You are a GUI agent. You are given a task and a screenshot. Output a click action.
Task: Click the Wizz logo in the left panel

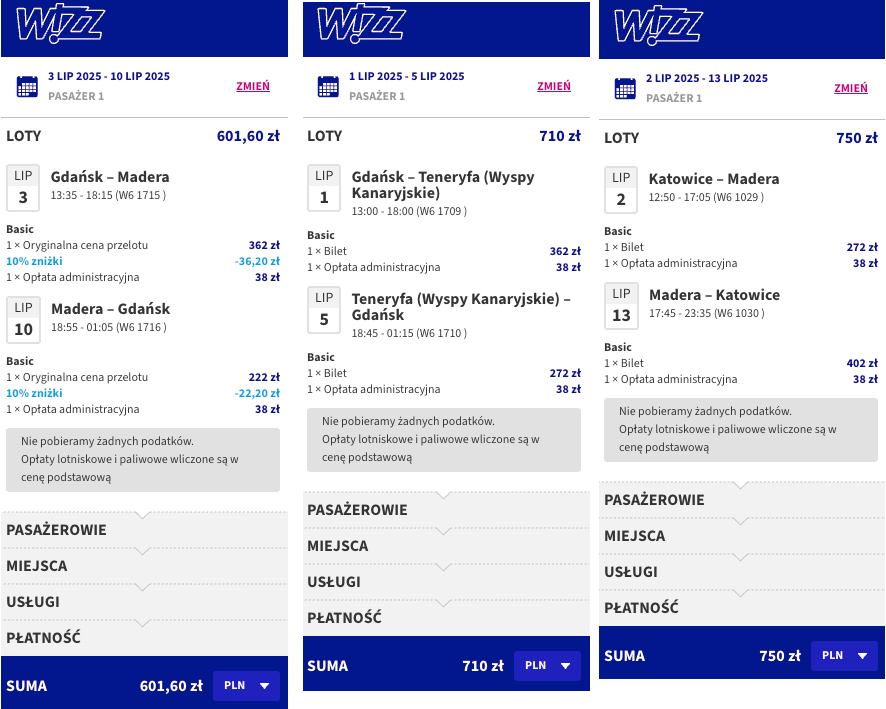tap(60, 25)
